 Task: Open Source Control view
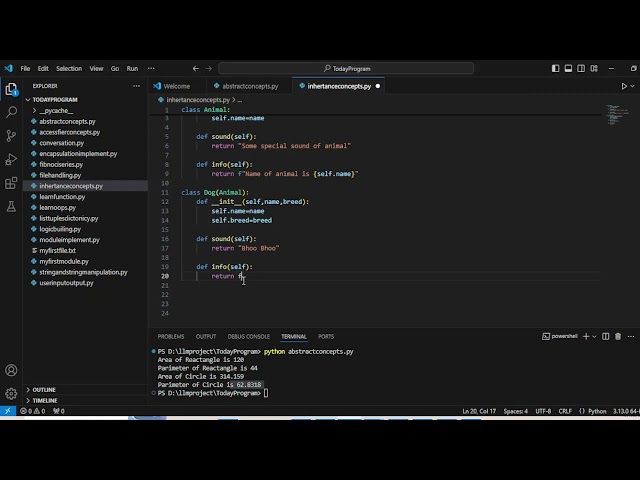(x=11, y=136)
